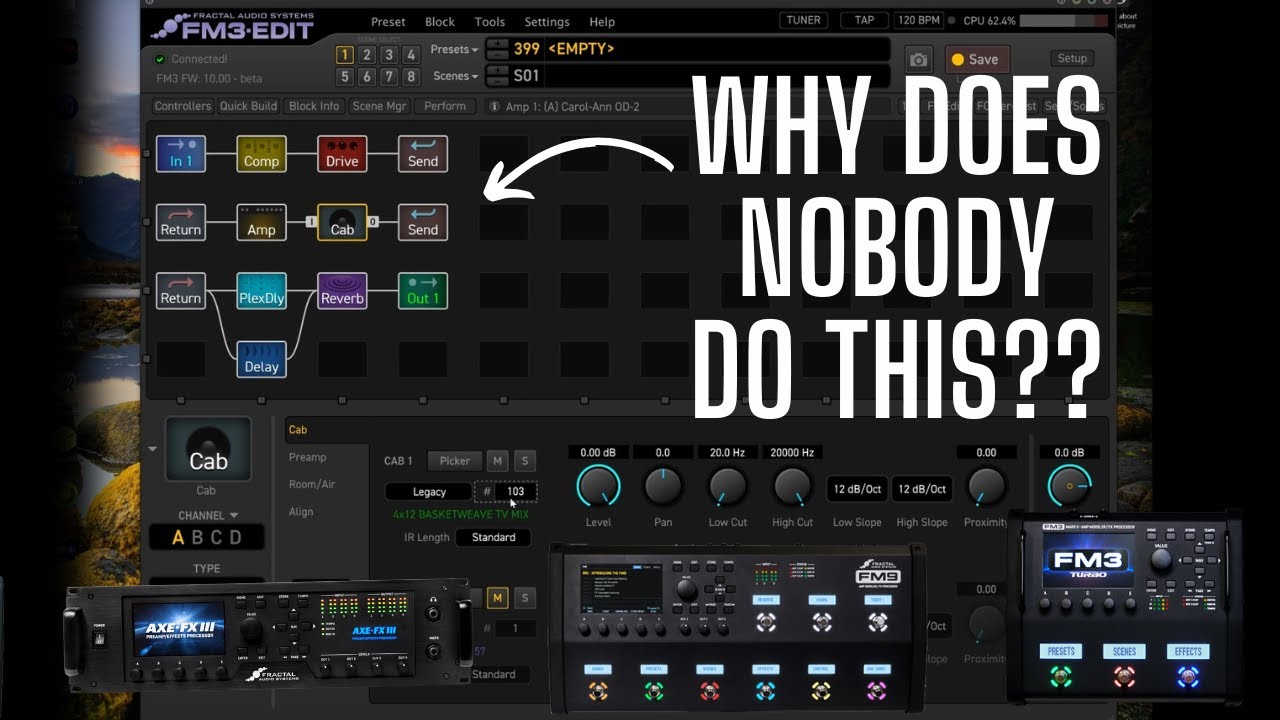
Task: Click the Save button
Action: (975, 60)
